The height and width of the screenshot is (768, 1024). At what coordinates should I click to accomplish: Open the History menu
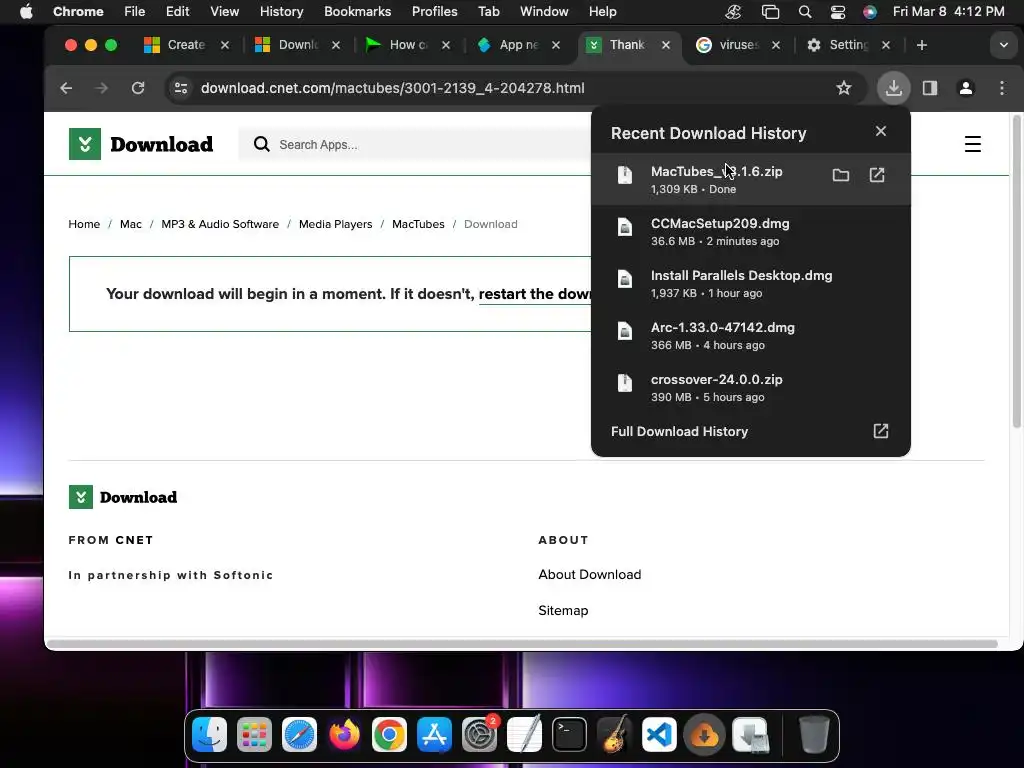[x=281, y=12]
